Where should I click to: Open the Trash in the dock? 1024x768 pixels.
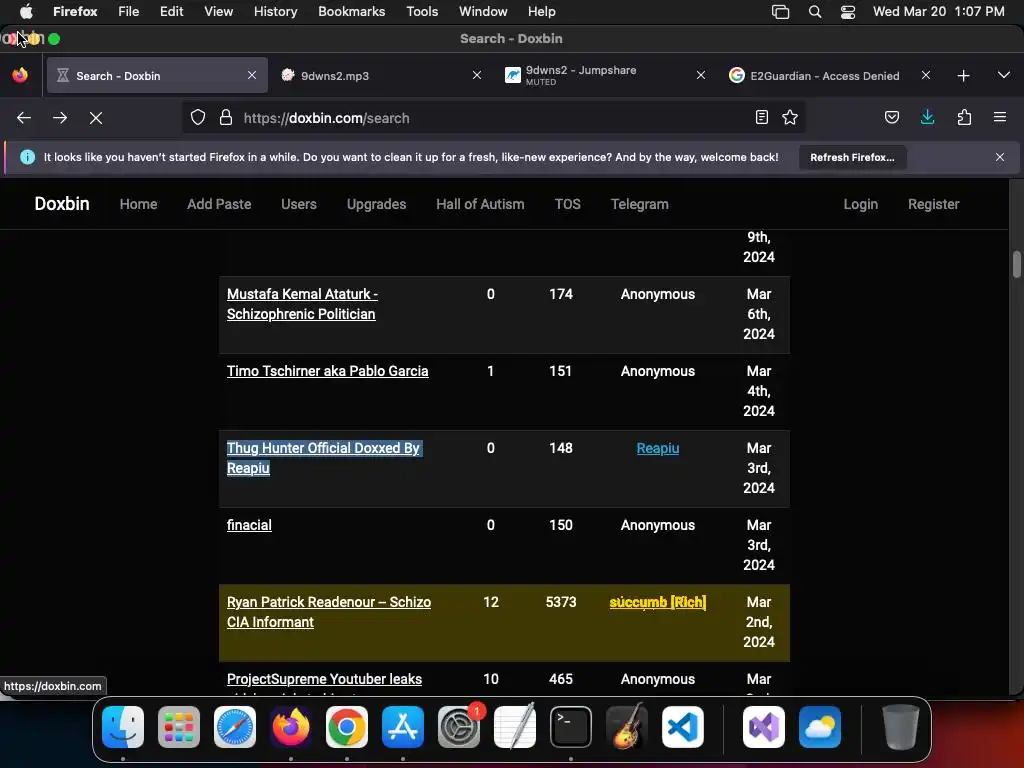point(901,727)
